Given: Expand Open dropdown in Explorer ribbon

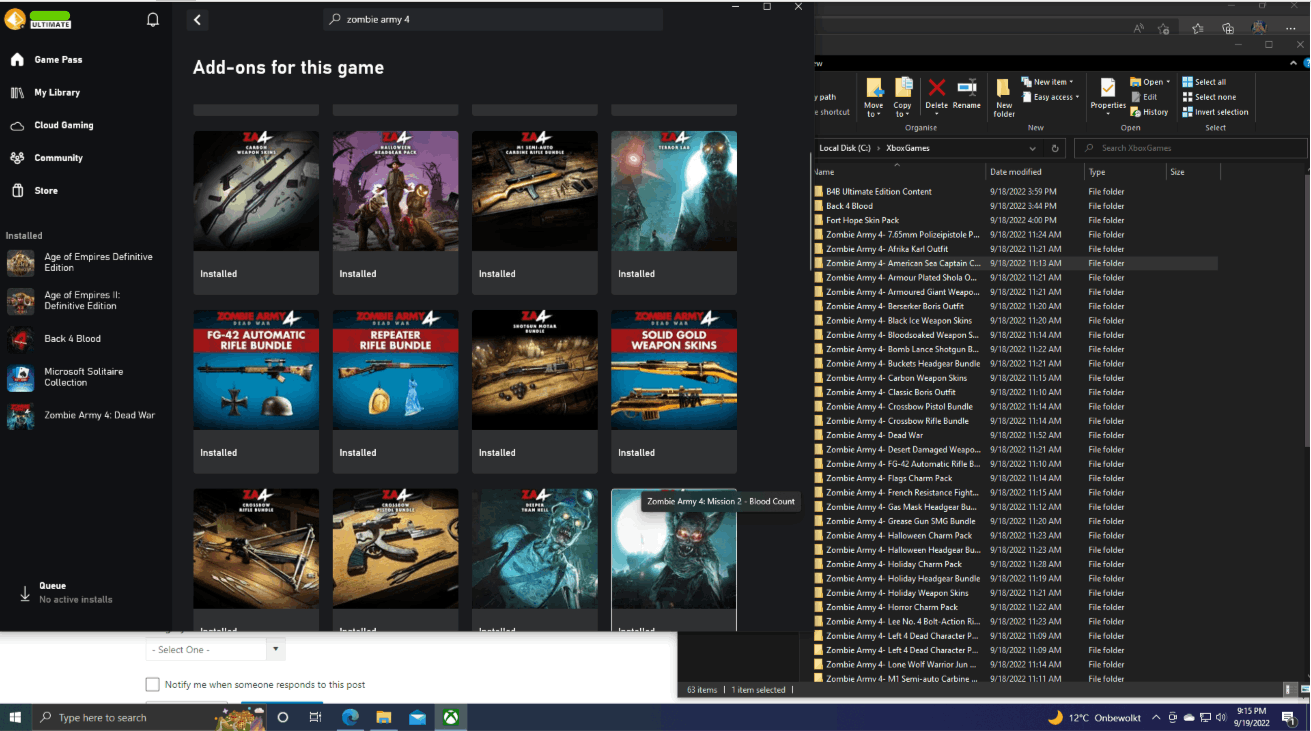Looking at the screenshot, I should coord(1149,82).
